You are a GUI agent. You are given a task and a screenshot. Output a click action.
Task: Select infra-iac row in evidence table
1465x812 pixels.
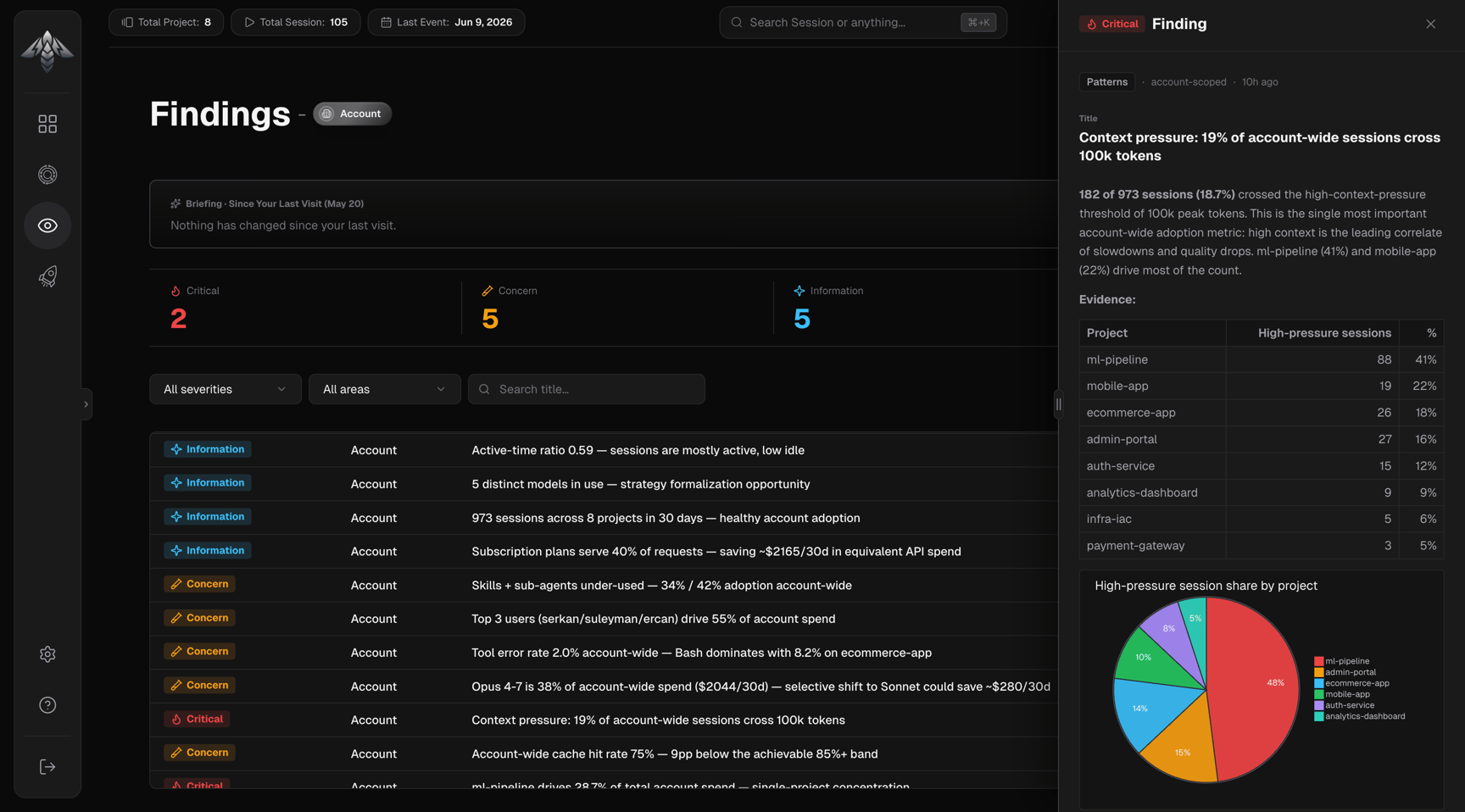point(1262,519)
